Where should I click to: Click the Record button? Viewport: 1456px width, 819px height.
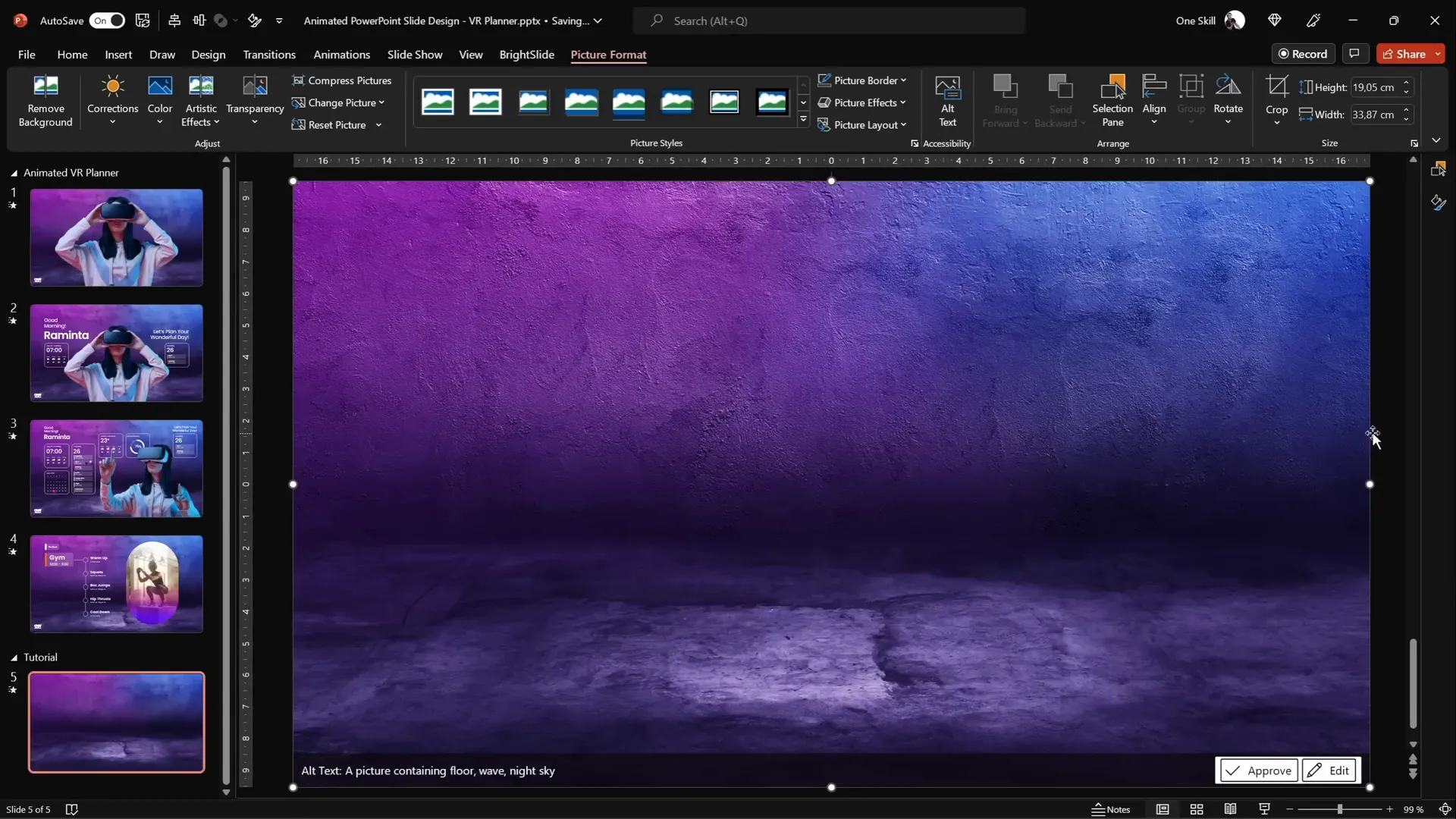pyautogui.click(x=1303, y=54)
